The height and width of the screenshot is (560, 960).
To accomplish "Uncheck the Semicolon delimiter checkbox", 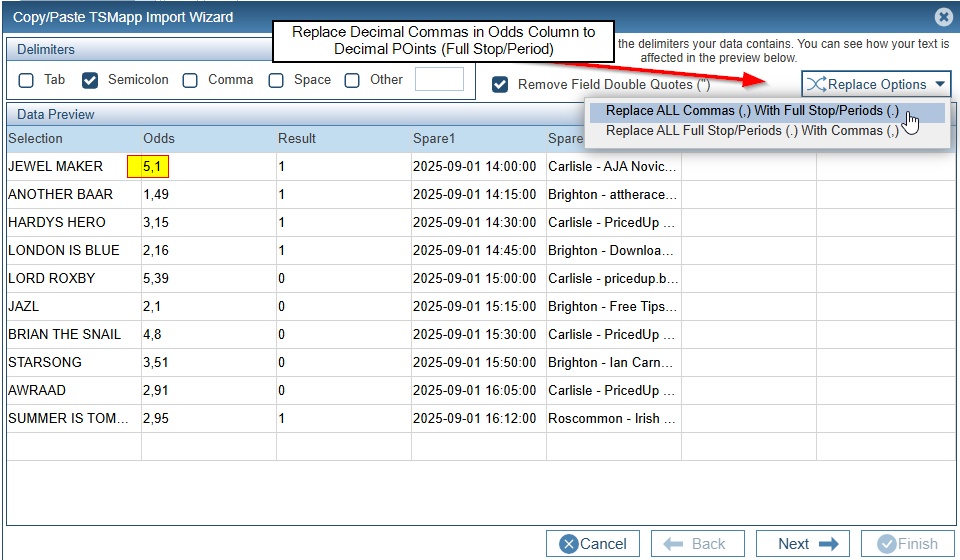I will pos(90,80).
